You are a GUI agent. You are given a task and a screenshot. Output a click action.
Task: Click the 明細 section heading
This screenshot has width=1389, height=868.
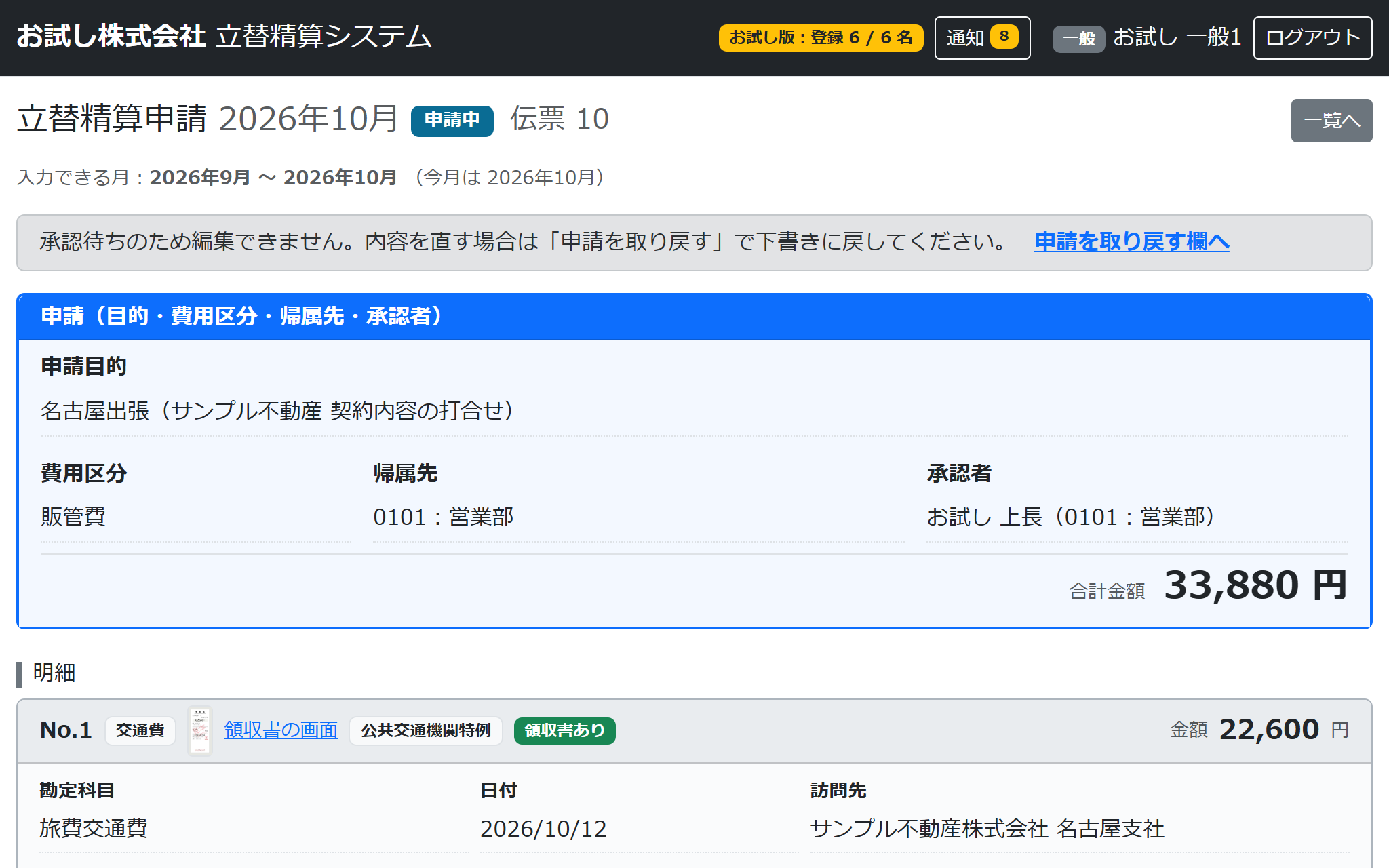(54, 673)
